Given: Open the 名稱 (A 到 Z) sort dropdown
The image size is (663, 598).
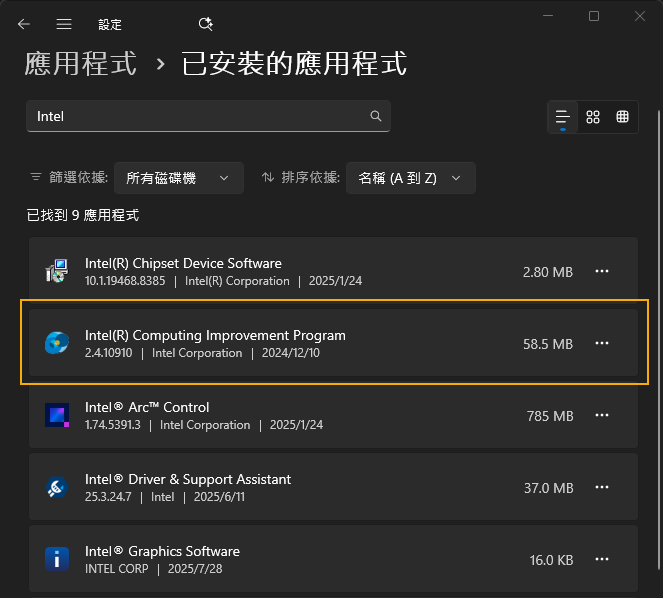Looking at the screenshot, I should pos(410,178).
